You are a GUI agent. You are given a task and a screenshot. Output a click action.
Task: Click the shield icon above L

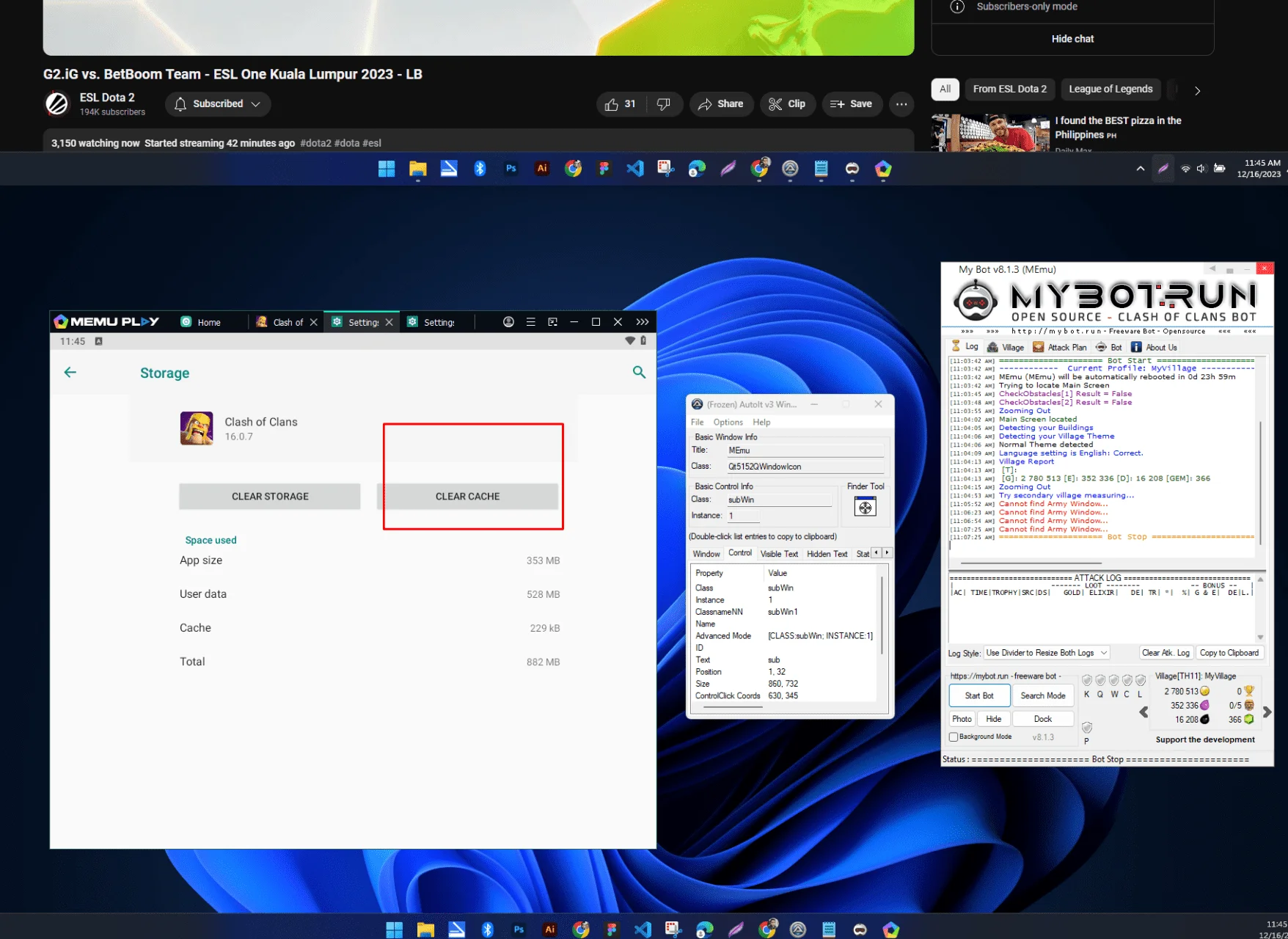(1141, 681)
